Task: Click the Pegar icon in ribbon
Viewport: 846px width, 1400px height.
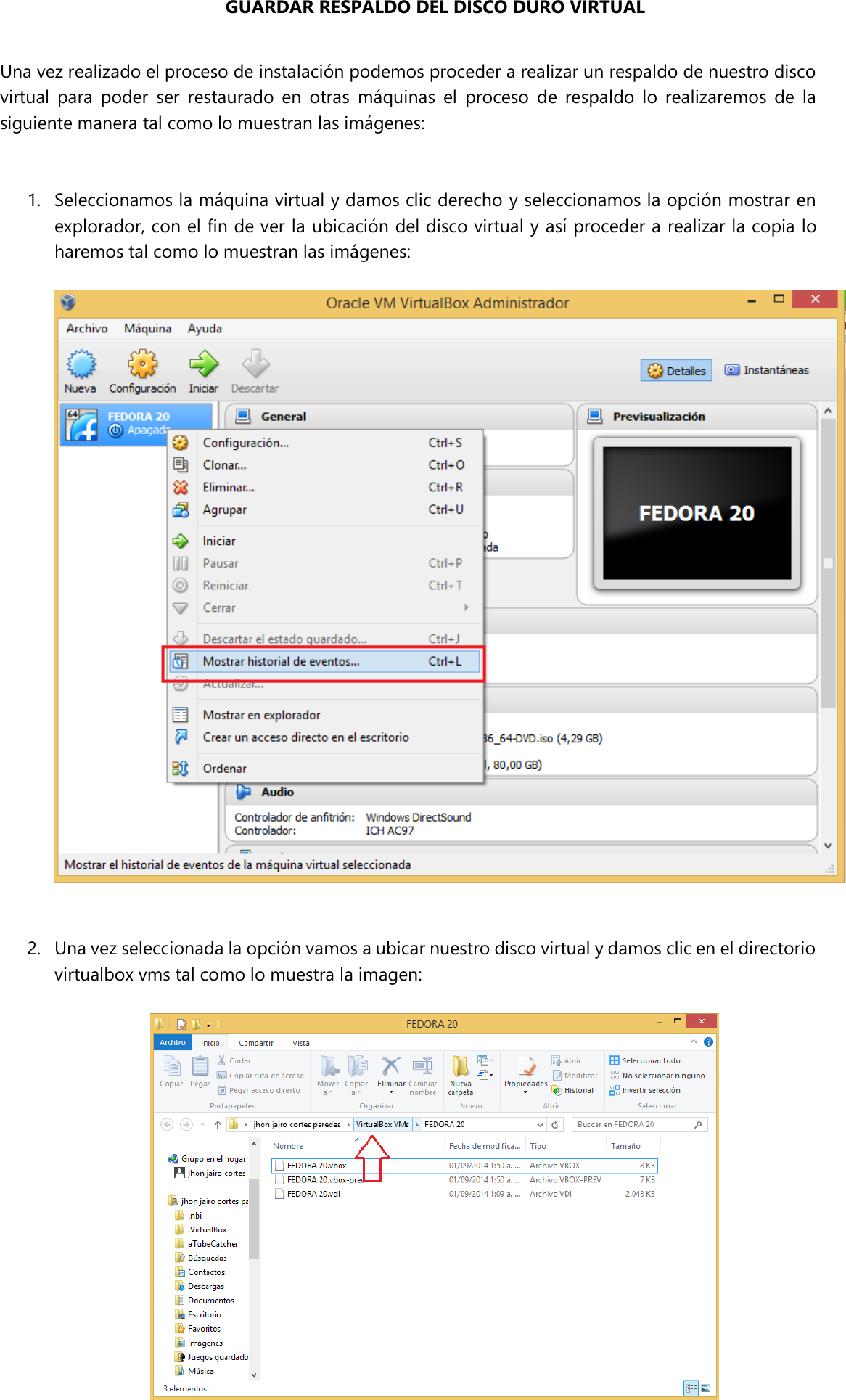Action: tap(200, 1071)
